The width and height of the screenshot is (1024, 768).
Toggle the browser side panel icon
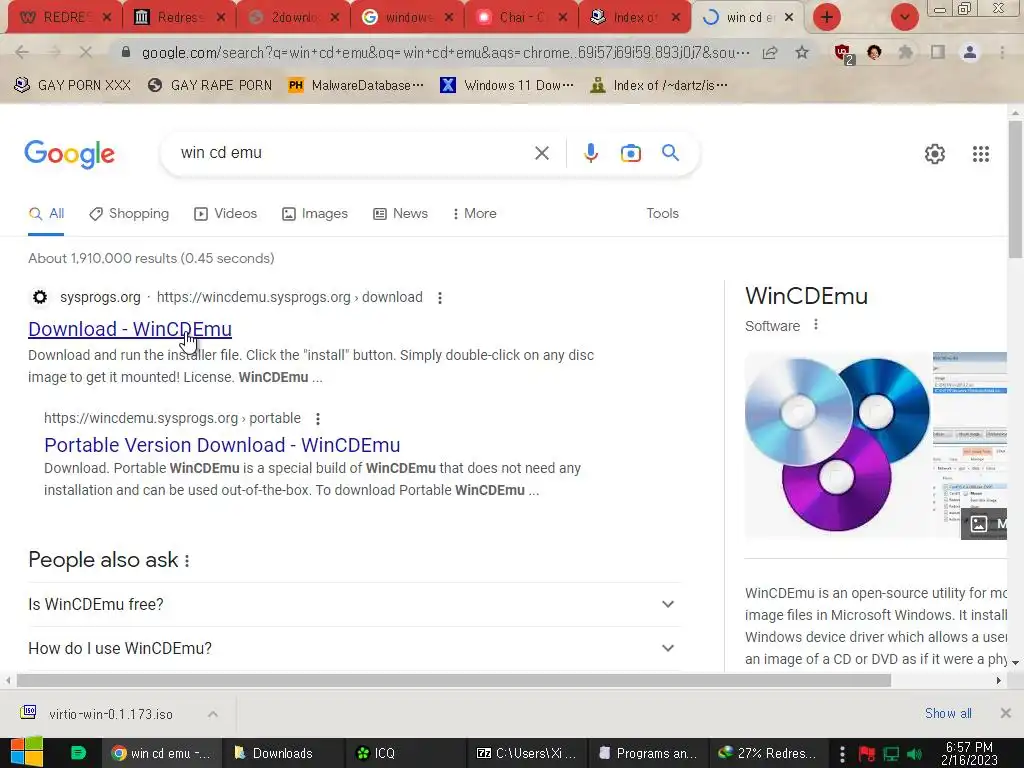point(938,52)
